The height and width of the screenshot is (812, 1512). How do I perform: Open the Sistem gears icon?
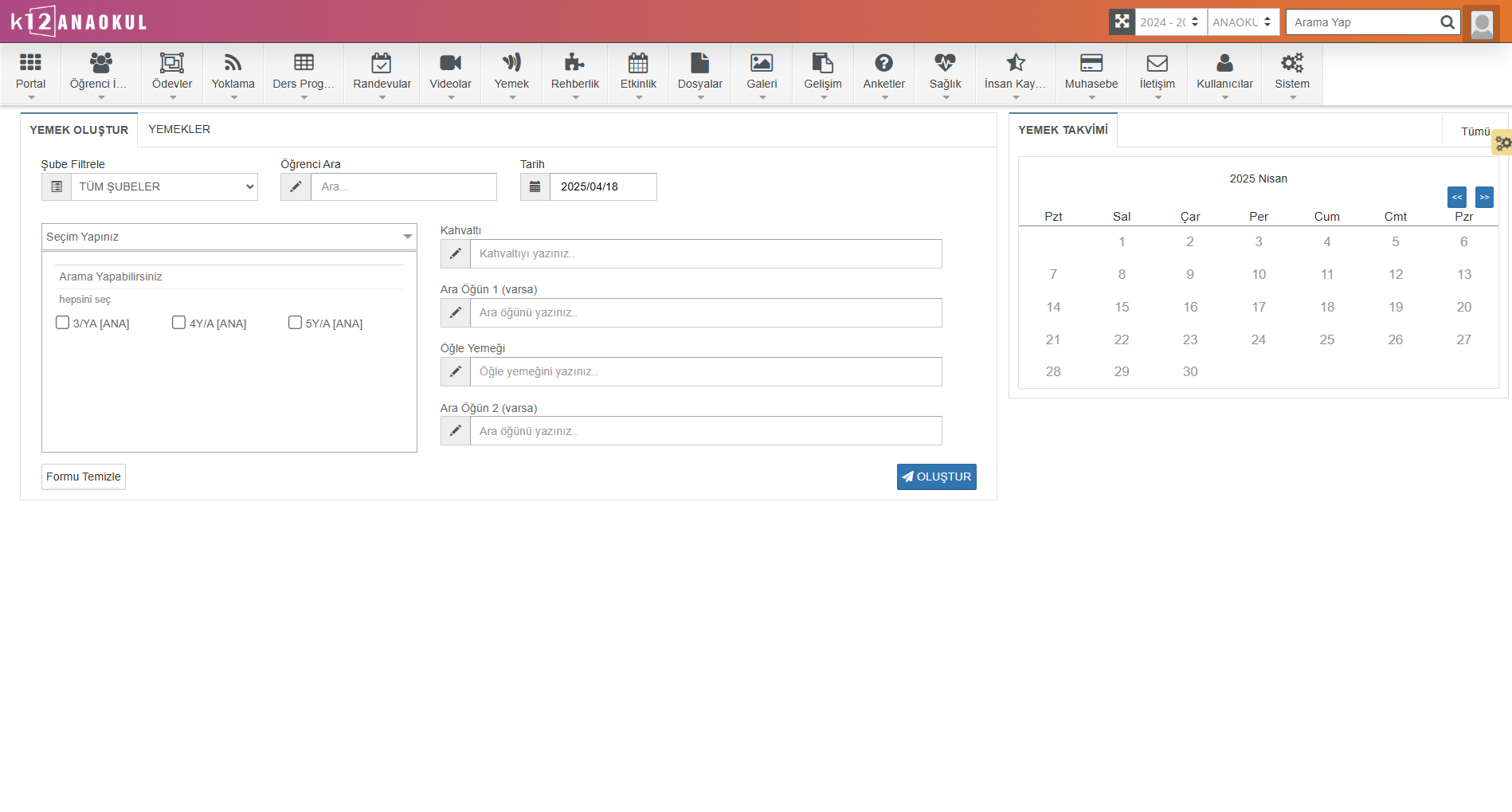click(1291, 62)
